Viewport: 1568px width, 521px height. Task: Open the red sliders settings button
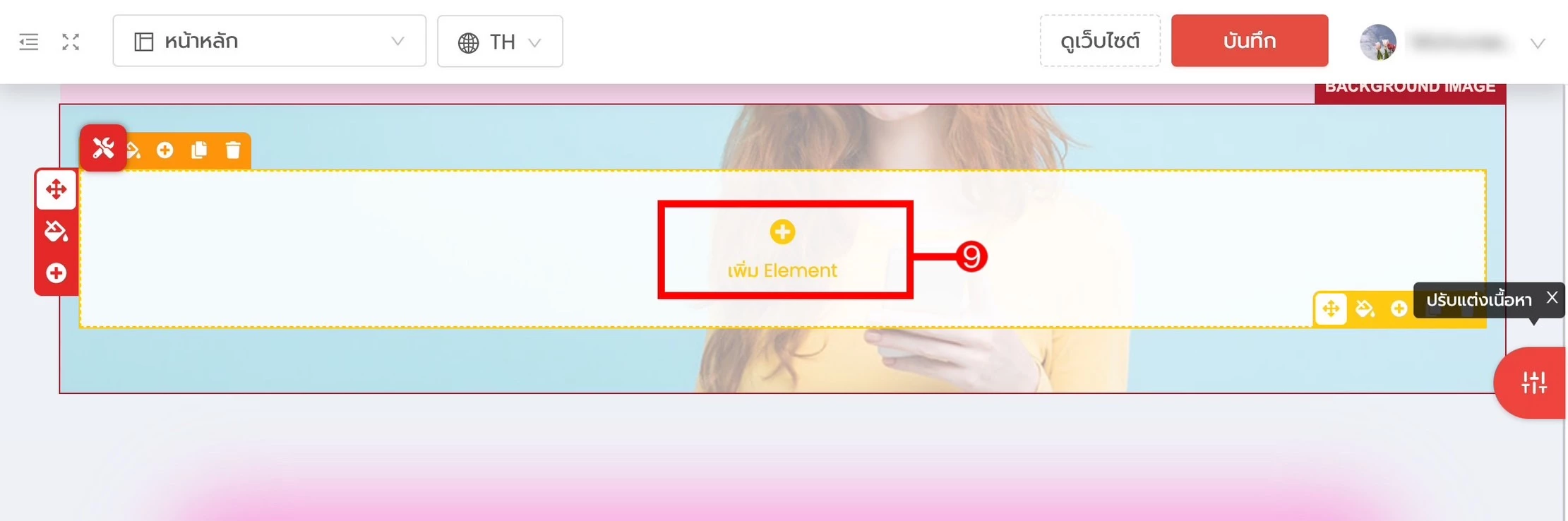(1533, 383)
